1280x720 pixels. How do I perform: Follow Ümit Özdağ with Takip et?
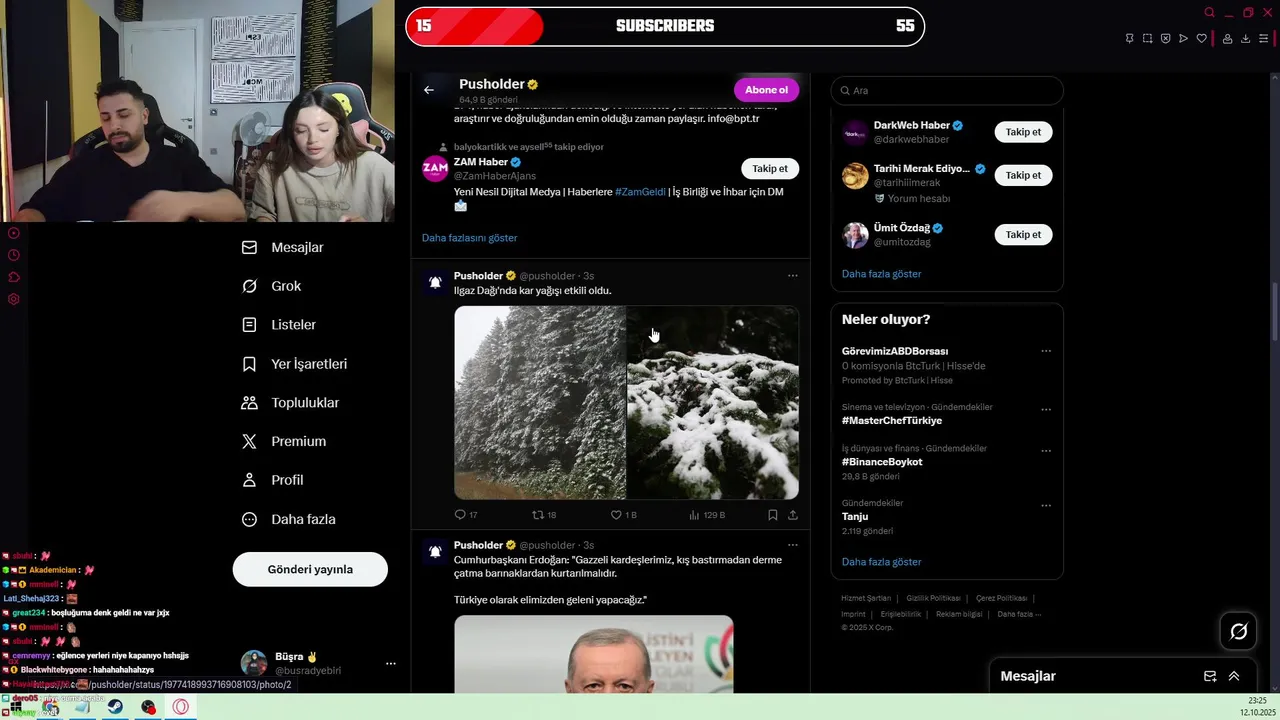click(1023, 234)
